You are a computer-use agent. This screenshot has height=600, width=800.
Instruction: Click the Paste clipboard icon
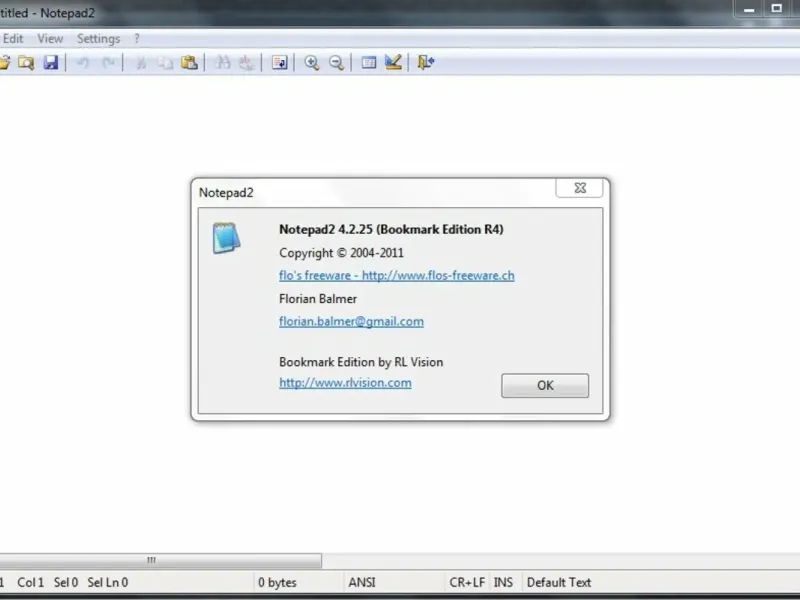click(x=189, y=62)
